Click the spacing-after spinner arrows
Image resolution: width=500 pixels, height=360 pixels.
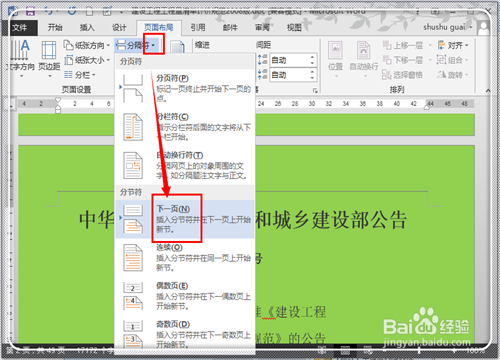[312, 75]
